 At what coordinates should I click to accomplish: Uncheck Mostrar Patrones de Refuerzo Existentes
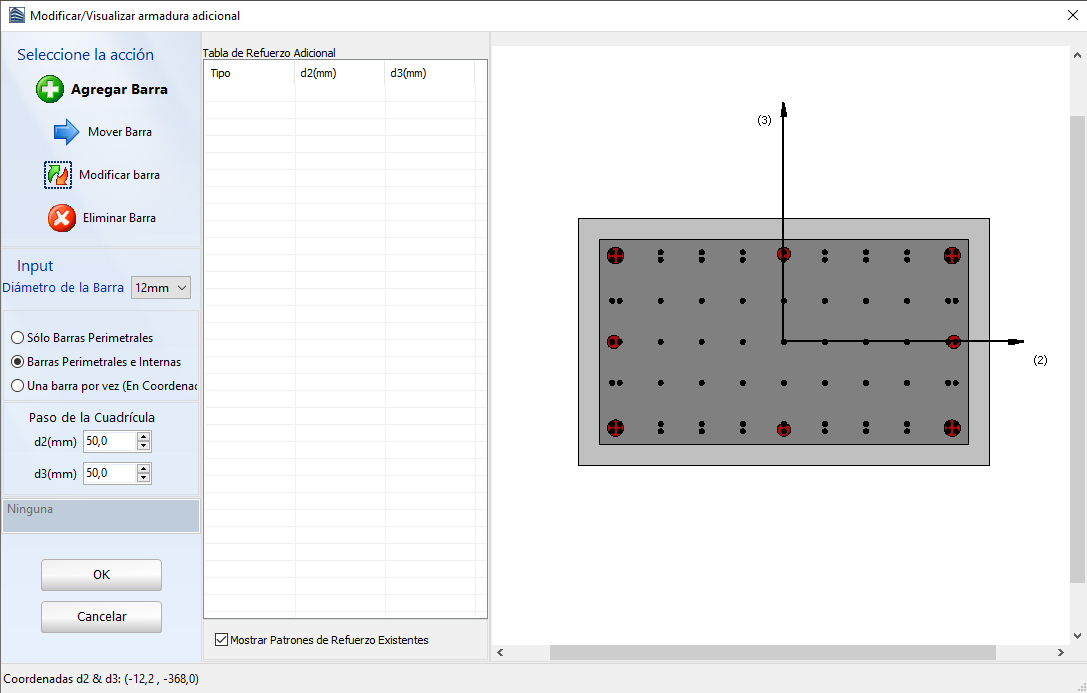coord(222,640)
